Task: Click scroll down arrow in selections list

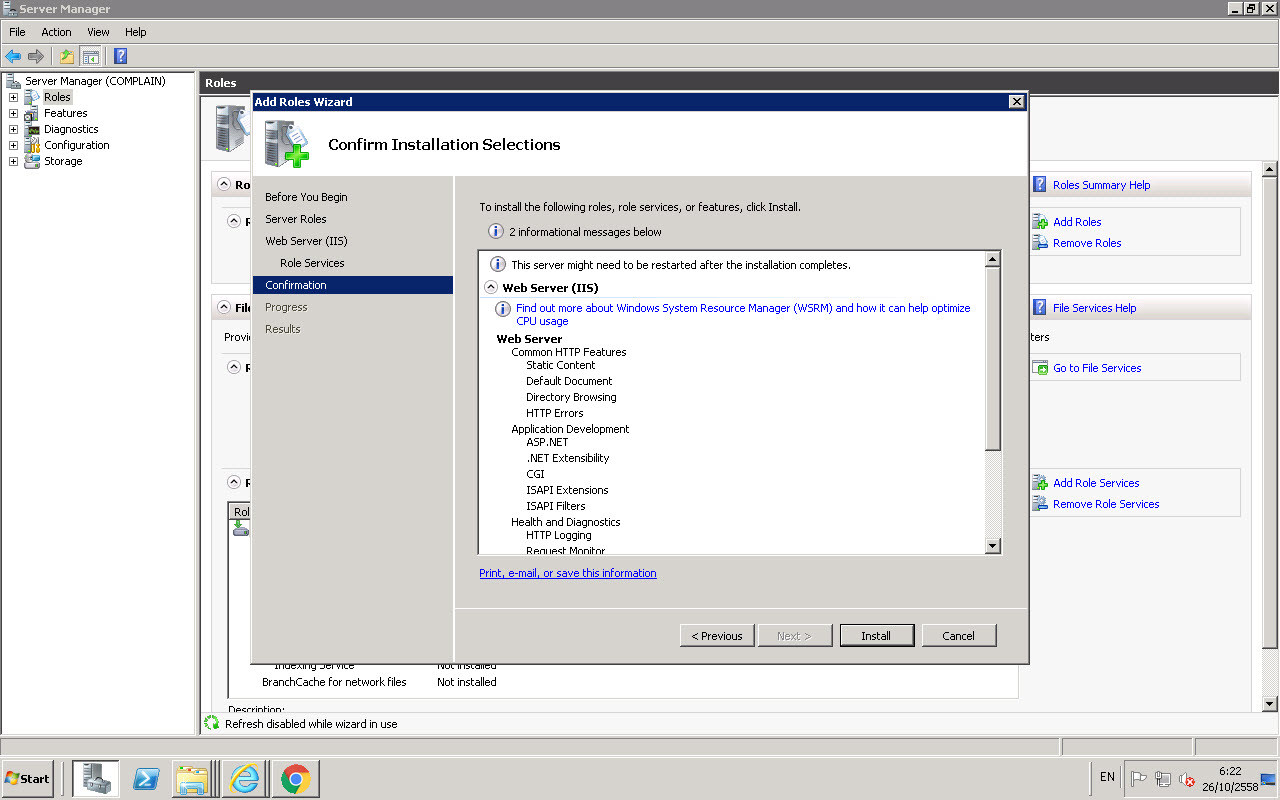Action: (993, 546)
